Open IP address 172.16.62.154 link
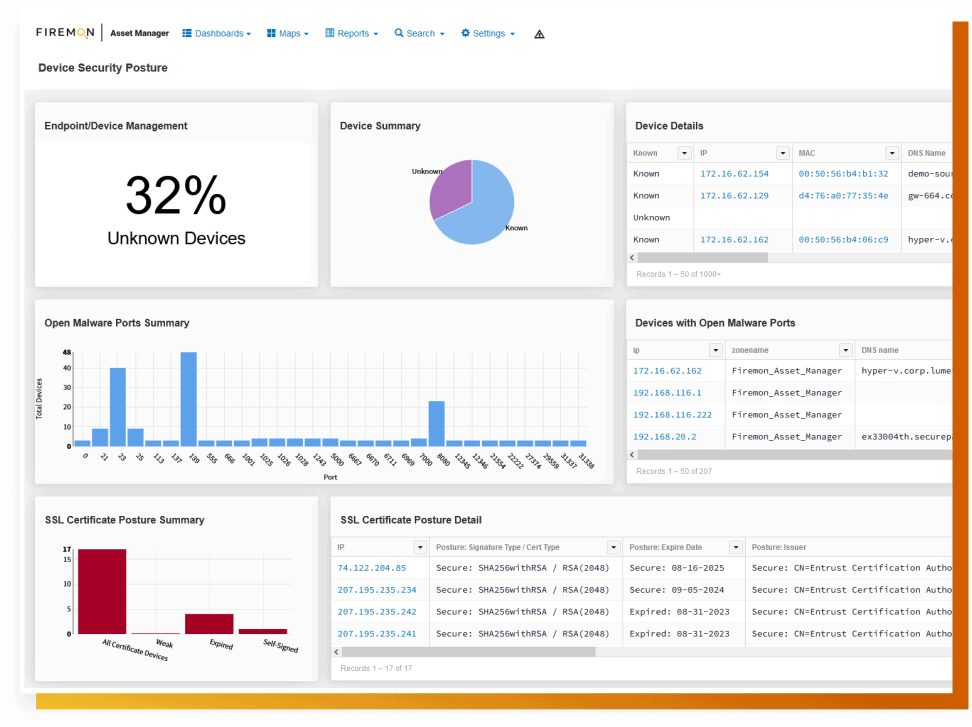 [x=734, y=174]
